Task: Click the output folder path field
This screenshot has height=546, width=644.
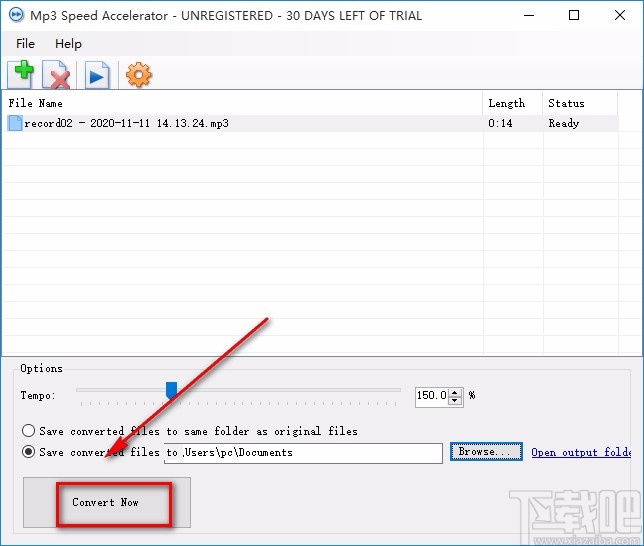Action: [303, 453]
